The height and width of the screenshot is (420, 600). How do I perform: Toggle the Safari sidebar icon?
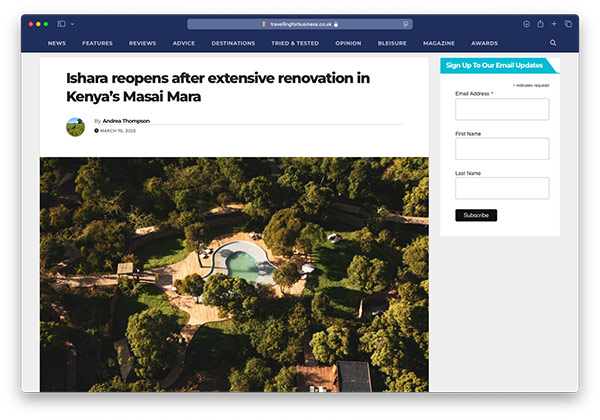pos(61,23)
